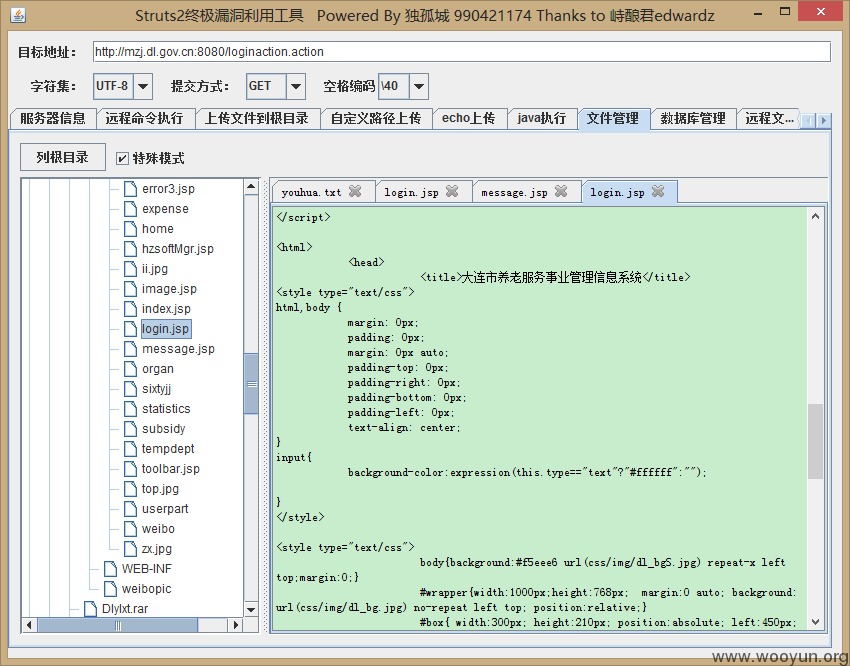Screen dimensions: 850x666
Task: Click code pane scrollbar up arrow
Action: coord(815,216)
